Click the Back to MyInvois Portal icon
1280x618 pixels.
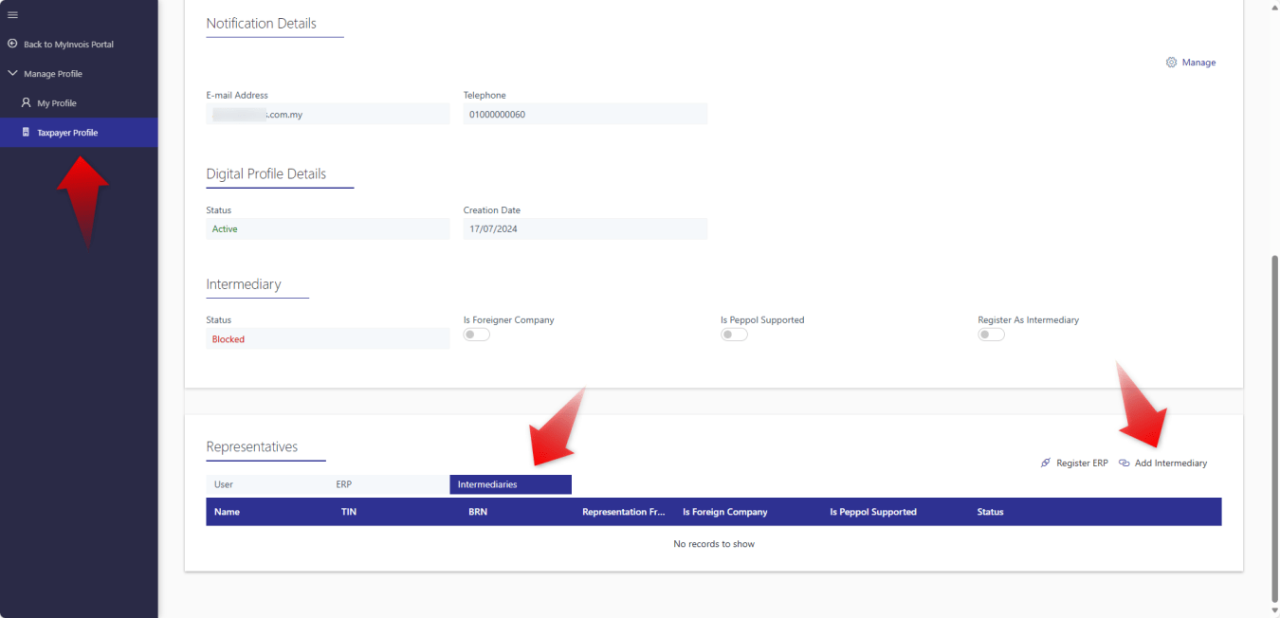click(x=12, y=45)
